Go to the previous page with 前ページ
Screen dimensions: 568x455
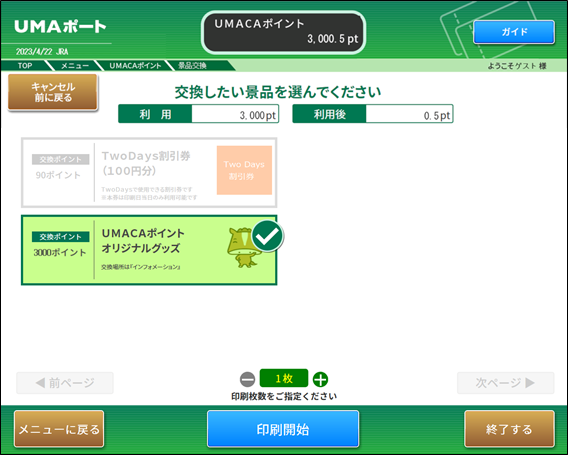tap(65, 383)
